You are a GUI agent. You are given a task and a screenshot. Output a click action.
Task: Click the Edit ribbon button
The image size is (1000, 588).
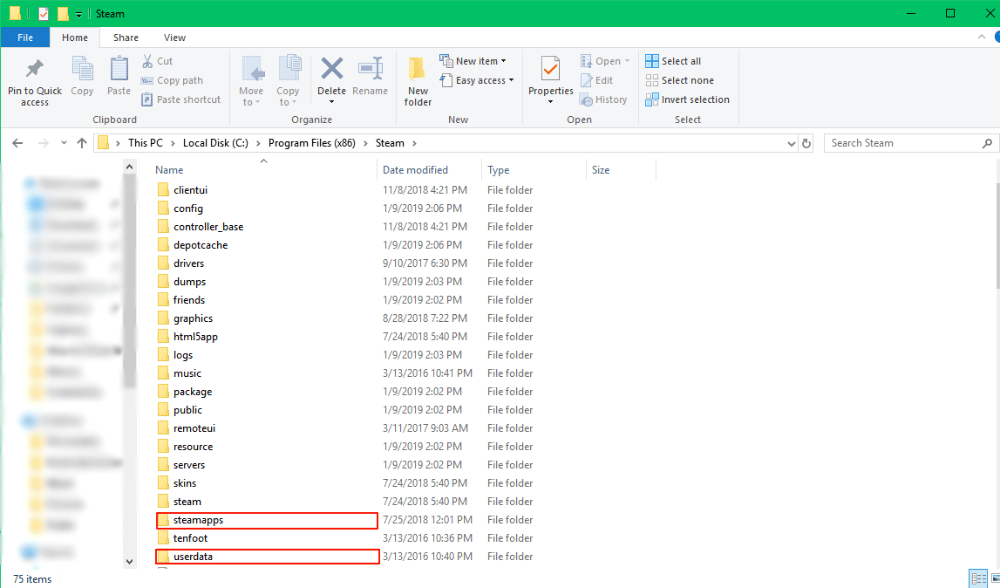coord(596,80)
